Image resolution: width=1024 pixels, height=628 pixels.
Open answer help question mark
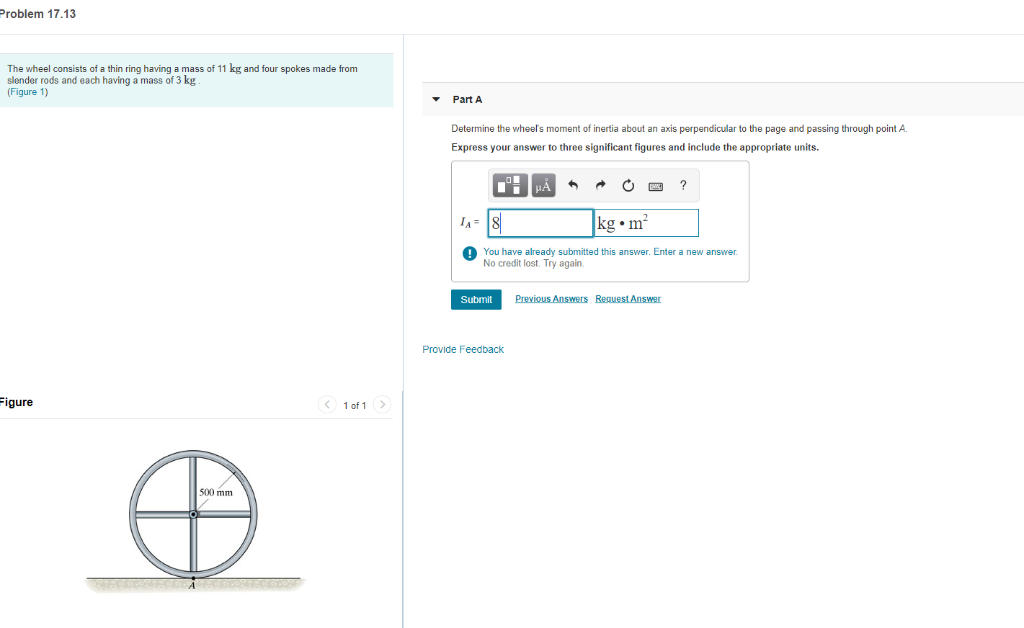[x=683, y=185]
